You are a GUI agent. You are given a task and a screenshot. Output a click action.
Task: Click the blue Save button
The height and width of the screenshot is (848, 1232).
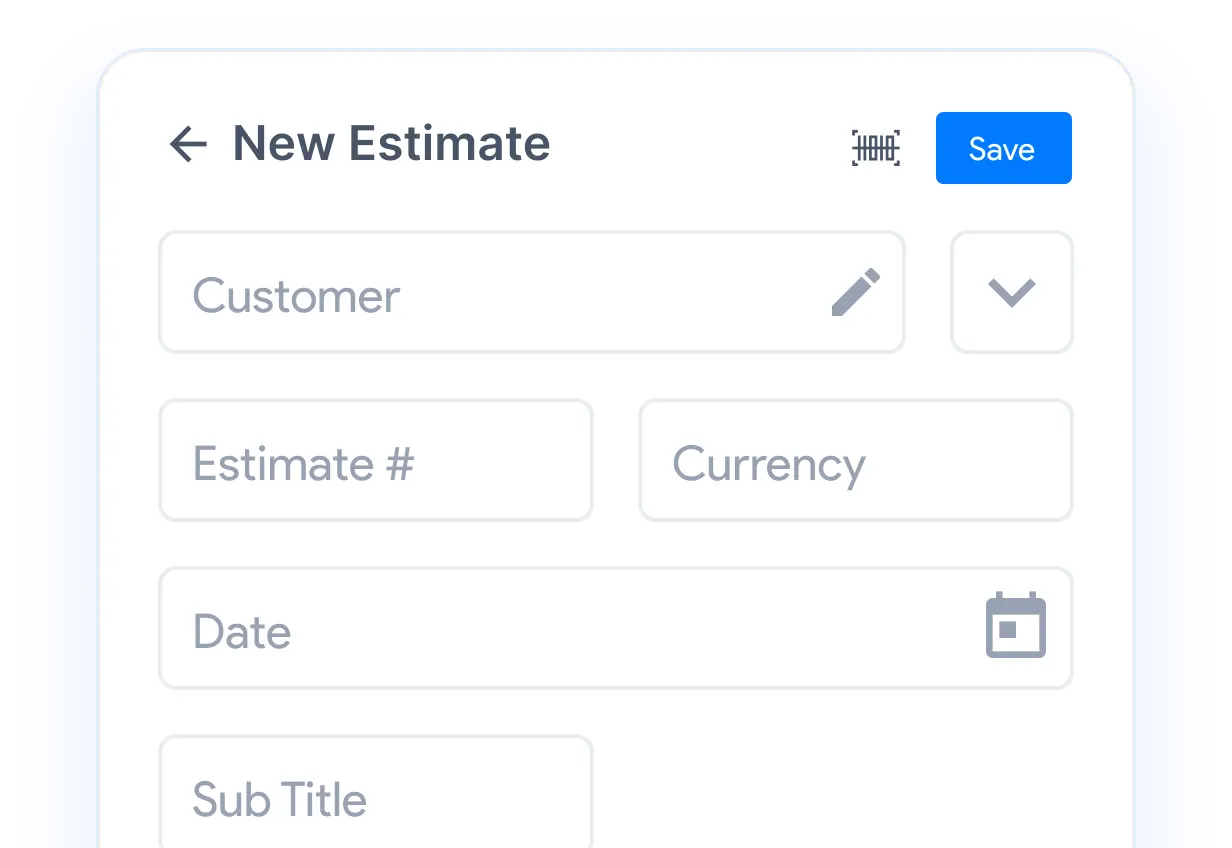click(1003, 148)
